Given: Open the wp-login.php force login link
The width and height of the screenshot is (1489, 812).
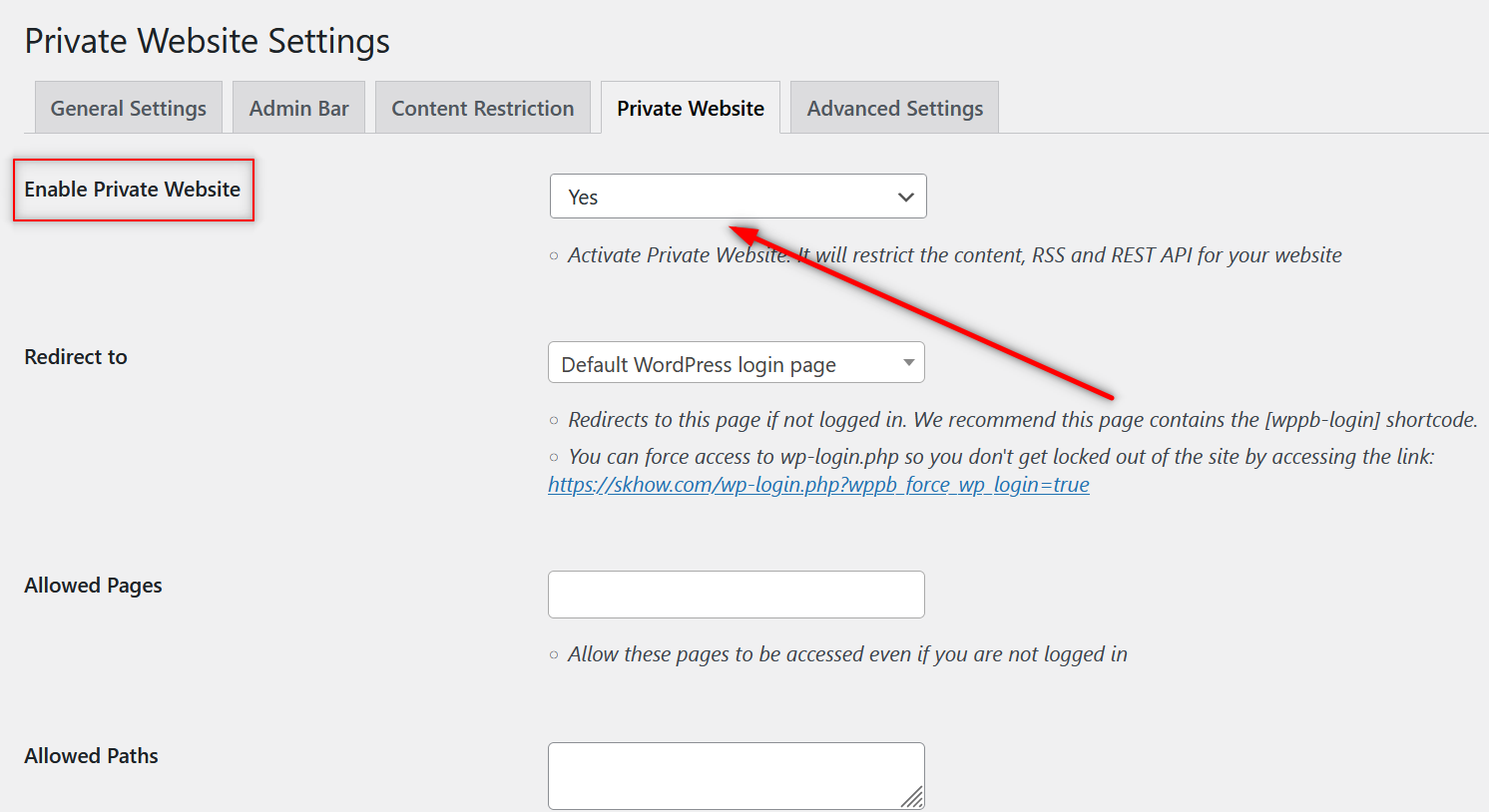Looking at the screenshot, I should pos(818,485).
